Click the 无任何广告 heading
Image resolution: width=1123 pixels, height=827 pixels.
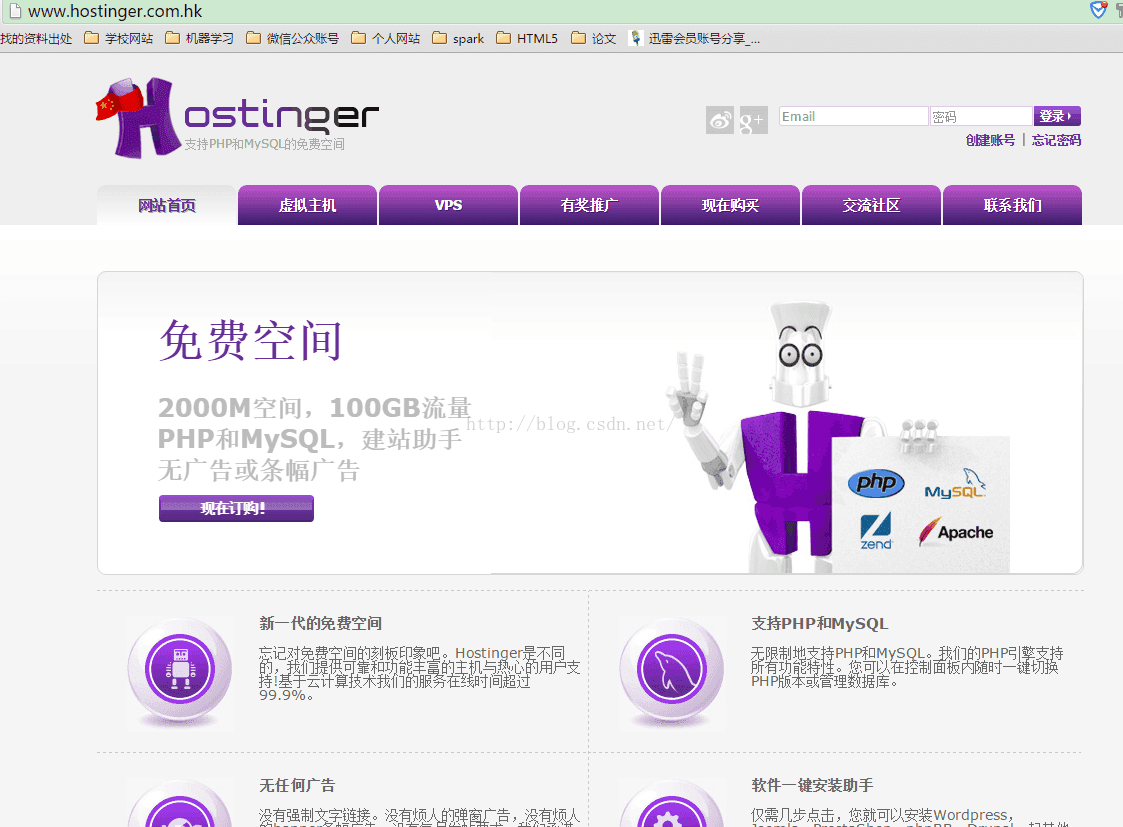coord(297,785)
